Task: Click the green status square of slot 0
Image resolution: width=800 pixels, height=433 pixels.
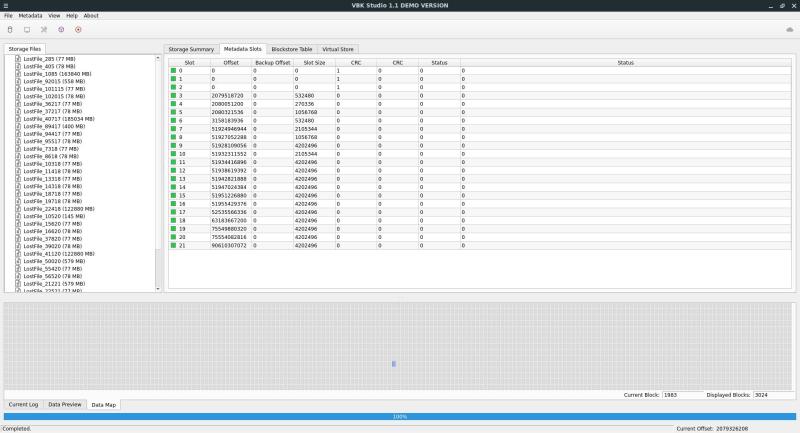Action: point(173,71)
